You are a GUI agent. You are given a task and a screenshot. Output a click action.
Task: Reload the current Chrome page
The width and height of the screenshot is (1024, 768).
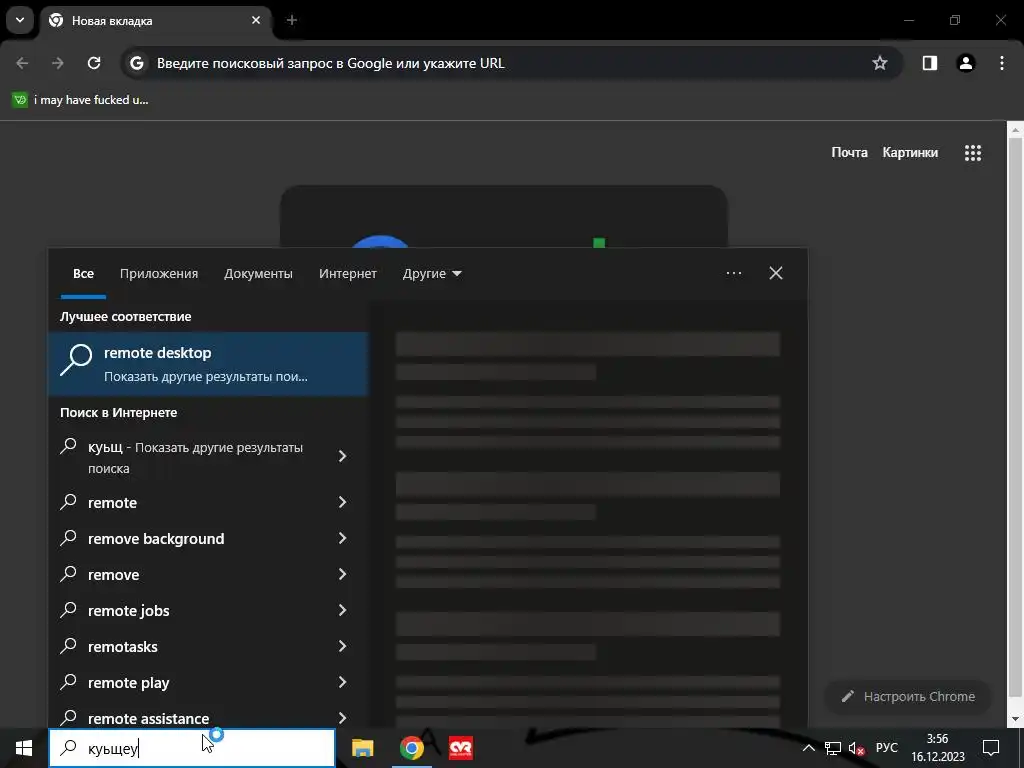(94, 63)
